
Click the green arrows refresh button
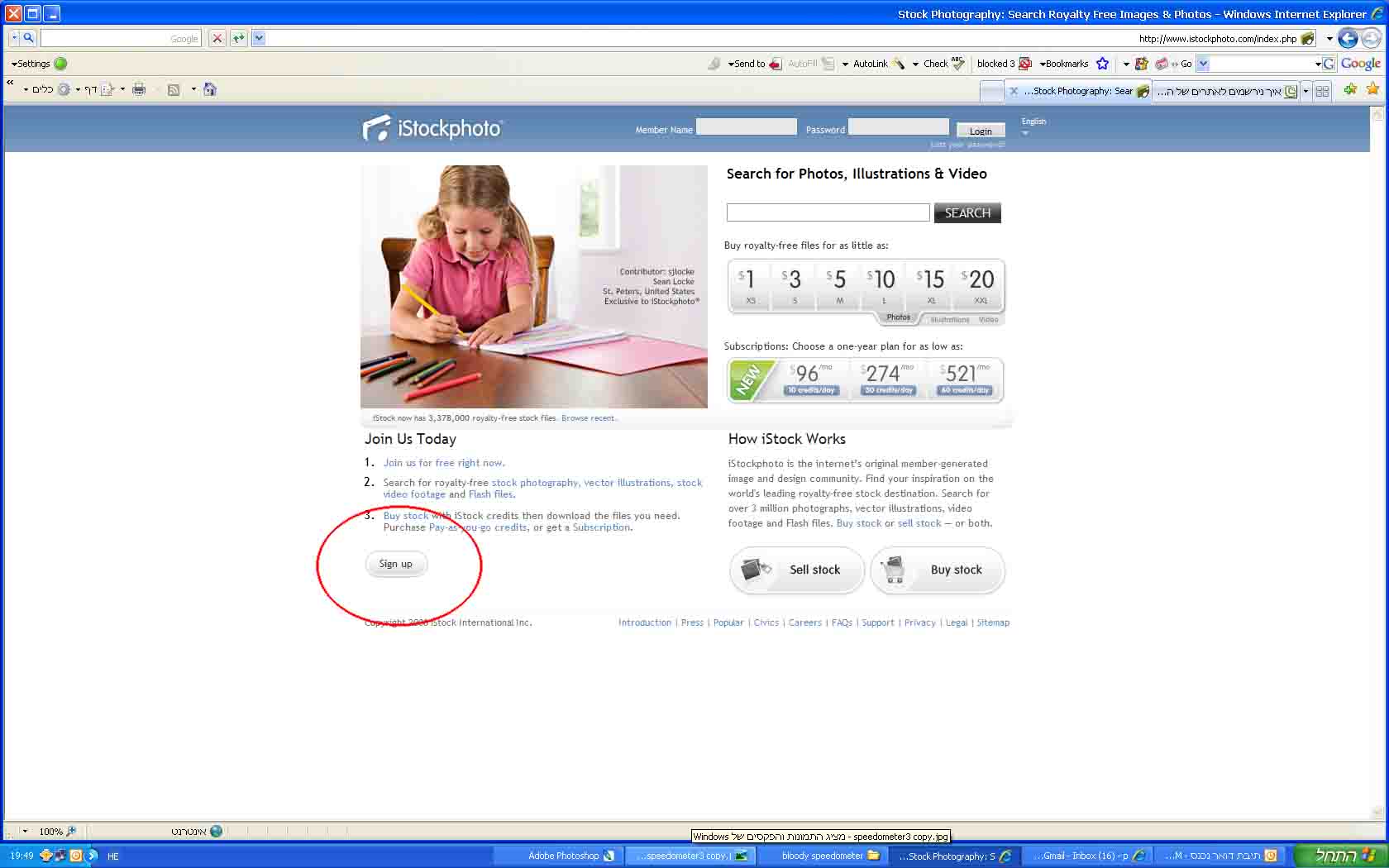[239, 38]
